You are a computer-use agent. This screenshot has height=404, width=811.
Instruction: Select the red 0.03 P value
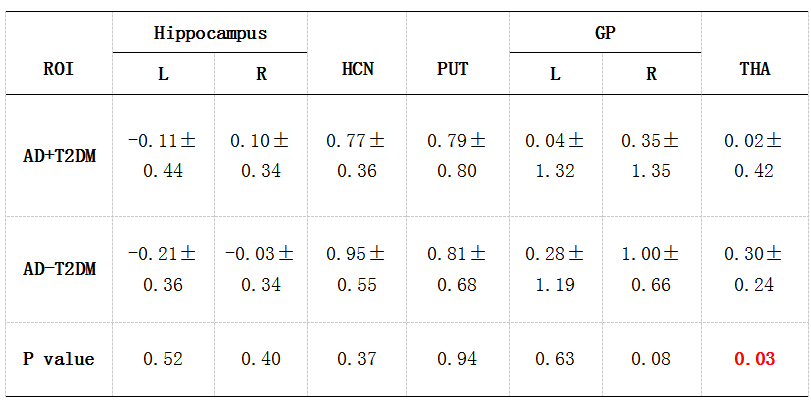[x=754, y=358]
